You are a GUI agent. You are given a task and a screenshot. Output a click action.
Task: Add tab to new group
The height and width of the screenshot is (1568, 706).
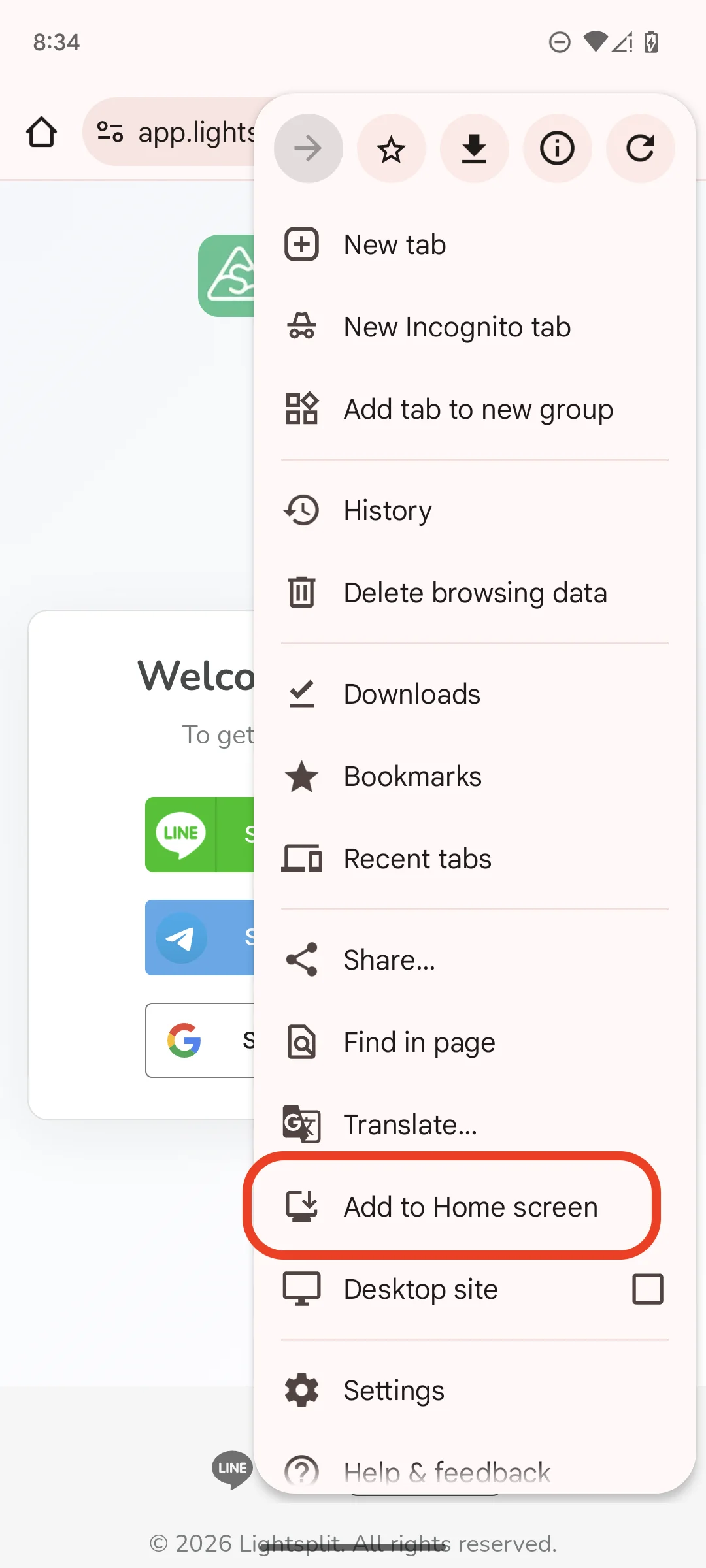point(478,410)
